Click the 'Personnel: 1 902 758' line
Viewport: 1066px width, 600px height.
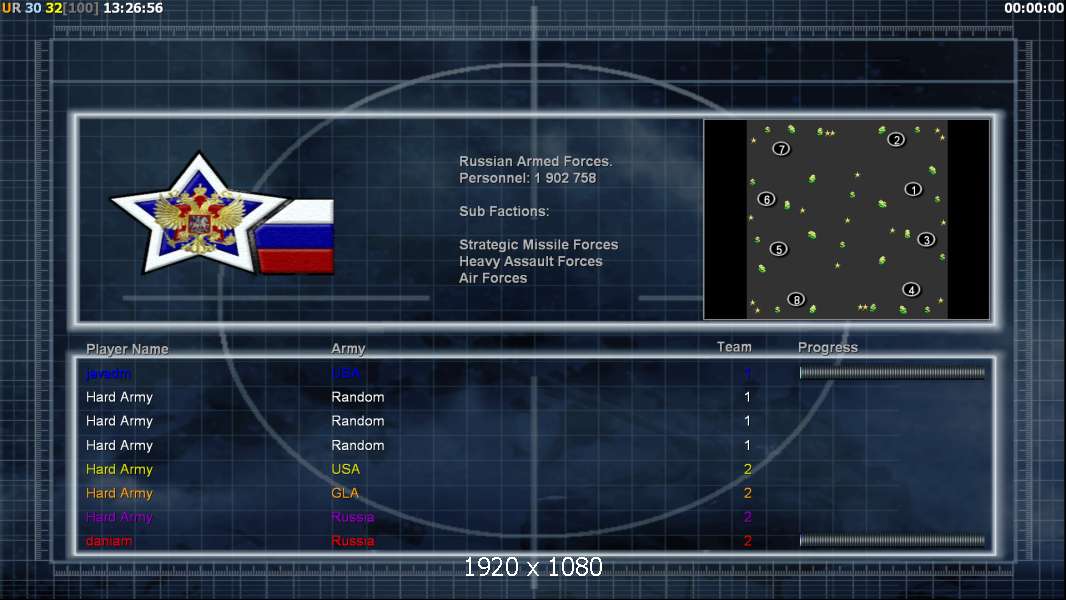tap(528, 178)
